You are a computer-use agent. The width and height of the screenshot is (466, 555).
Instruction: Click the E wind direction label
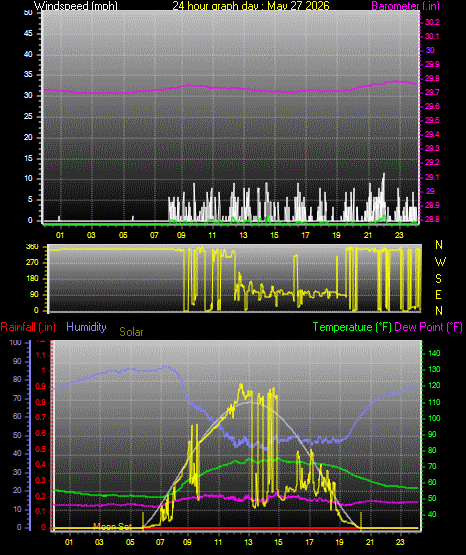click(438, 294)
